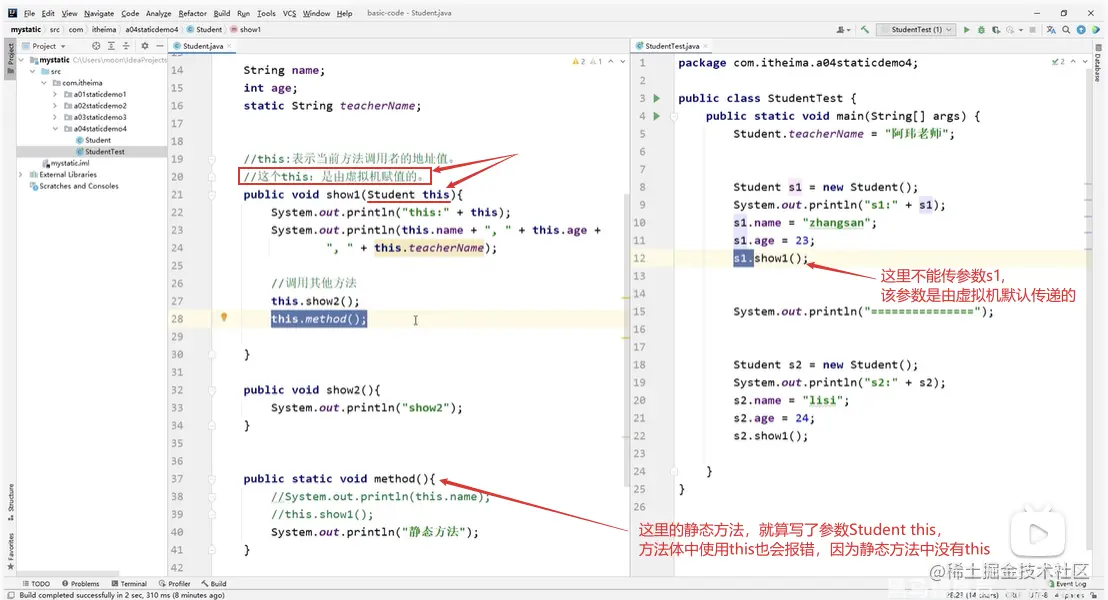This screenshot has width=1108, height=600.
Task: Open the Refactor menu
Action: click(x=192, y=13)
